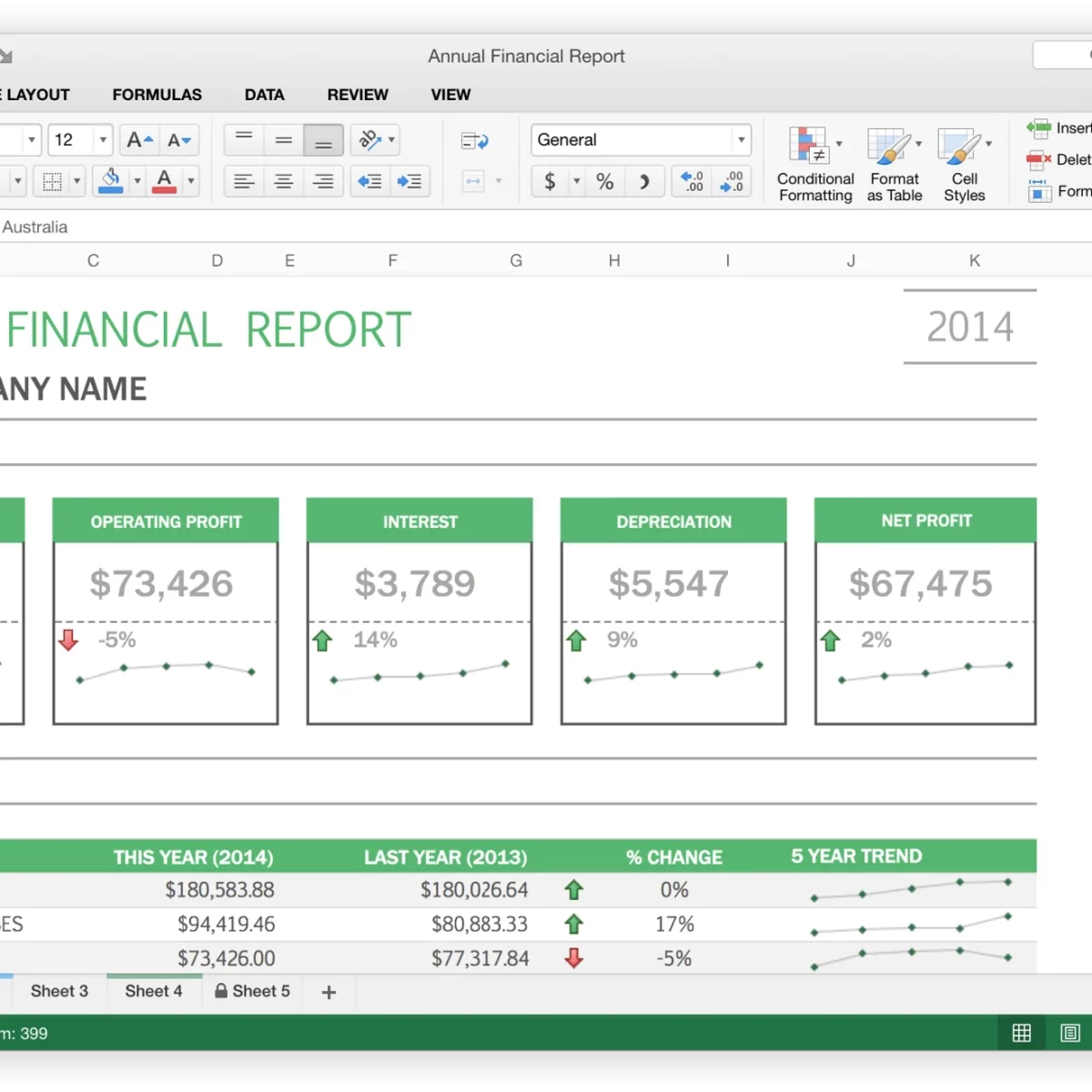This screenshot has height=1092, width=1092.
Task: Open the Merge cells dropdown arrow
Action: [499, 181]
